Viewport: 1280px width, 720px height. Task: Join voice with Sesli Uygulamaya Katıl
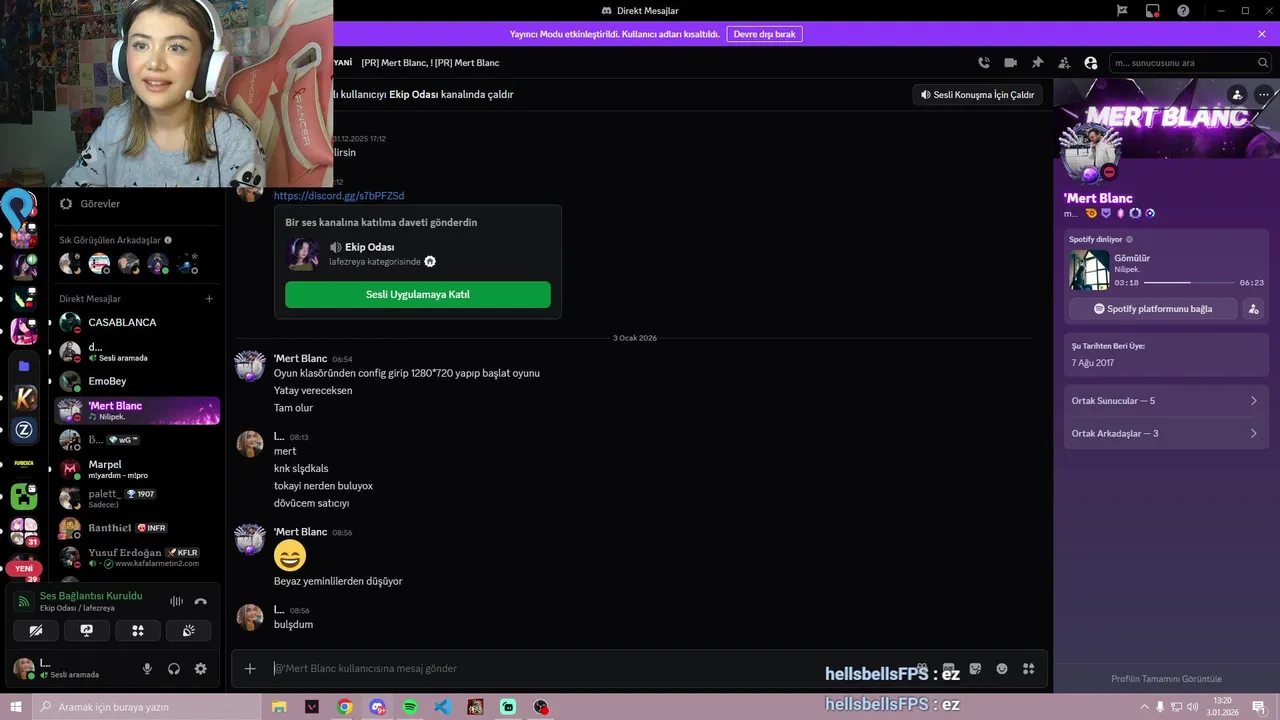418,295
